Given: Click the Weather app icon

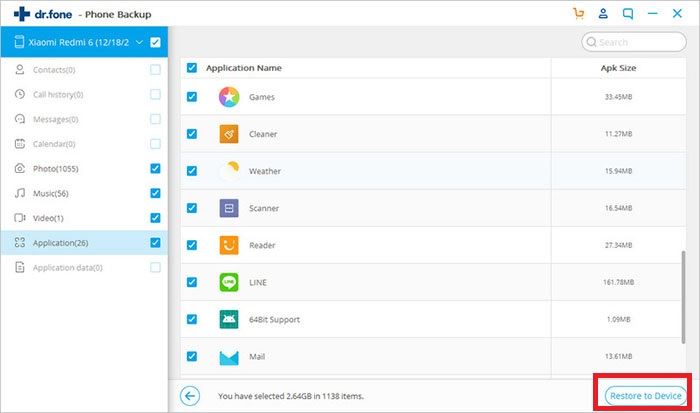Looking at the screenshot, I should click(x=229, y=171).
